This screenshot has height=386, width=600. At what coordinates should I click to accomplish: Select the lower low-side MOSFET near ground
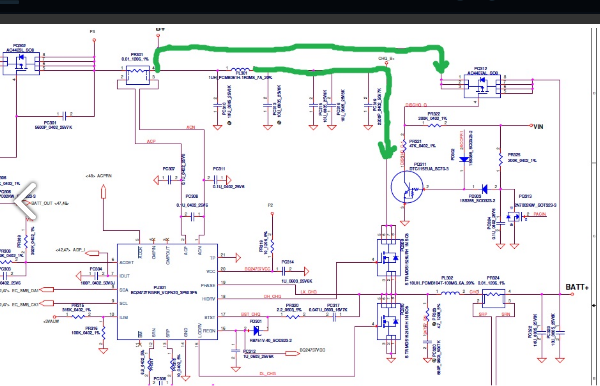388,321
